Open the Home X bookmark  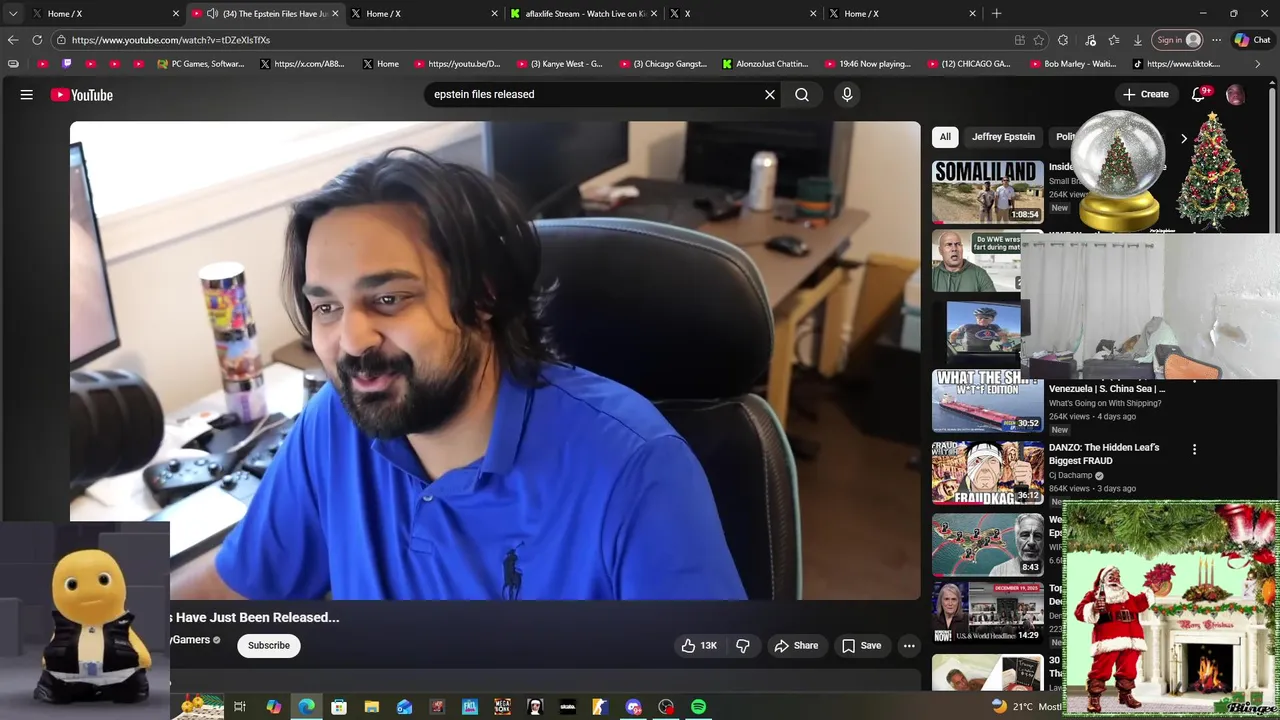click(x=381, y=64)
